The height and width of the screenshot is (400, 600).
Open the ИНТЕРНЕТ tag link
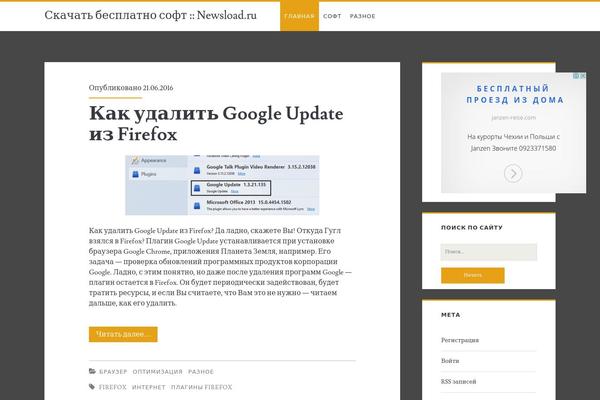148,387
